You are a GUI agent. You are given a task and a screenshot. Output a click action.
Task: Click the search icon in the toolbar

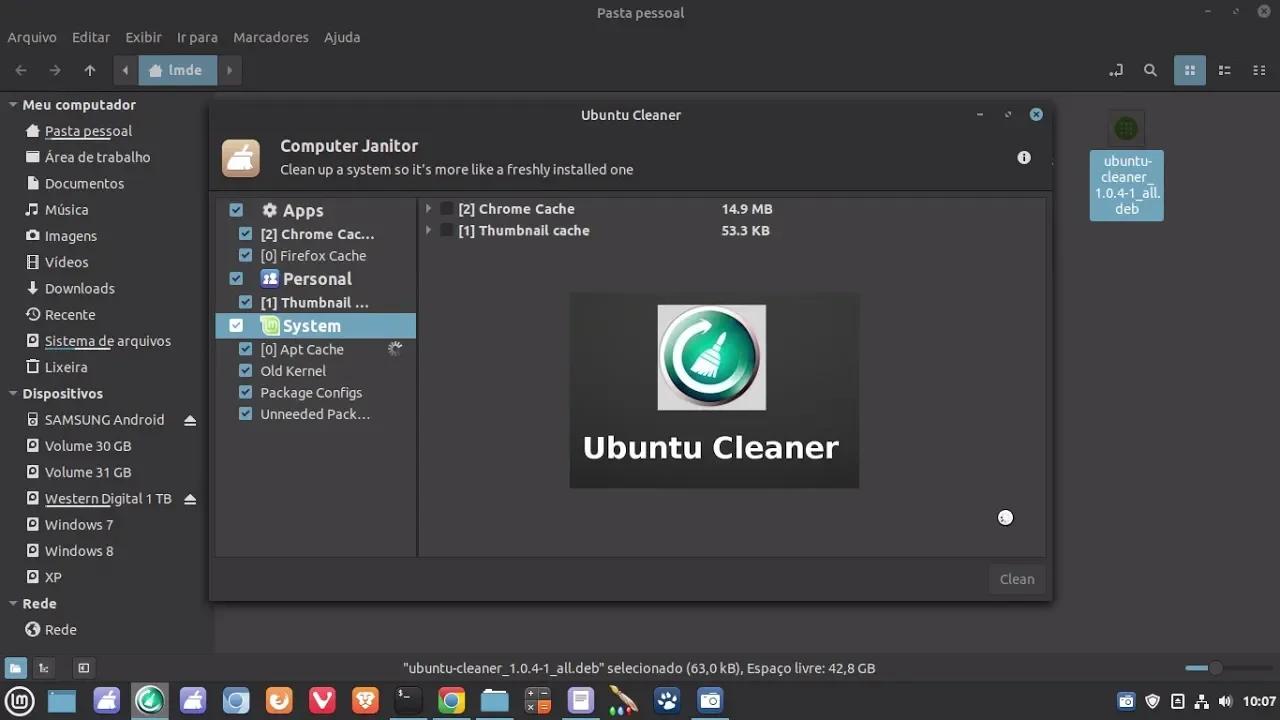tap(1150, 70)
